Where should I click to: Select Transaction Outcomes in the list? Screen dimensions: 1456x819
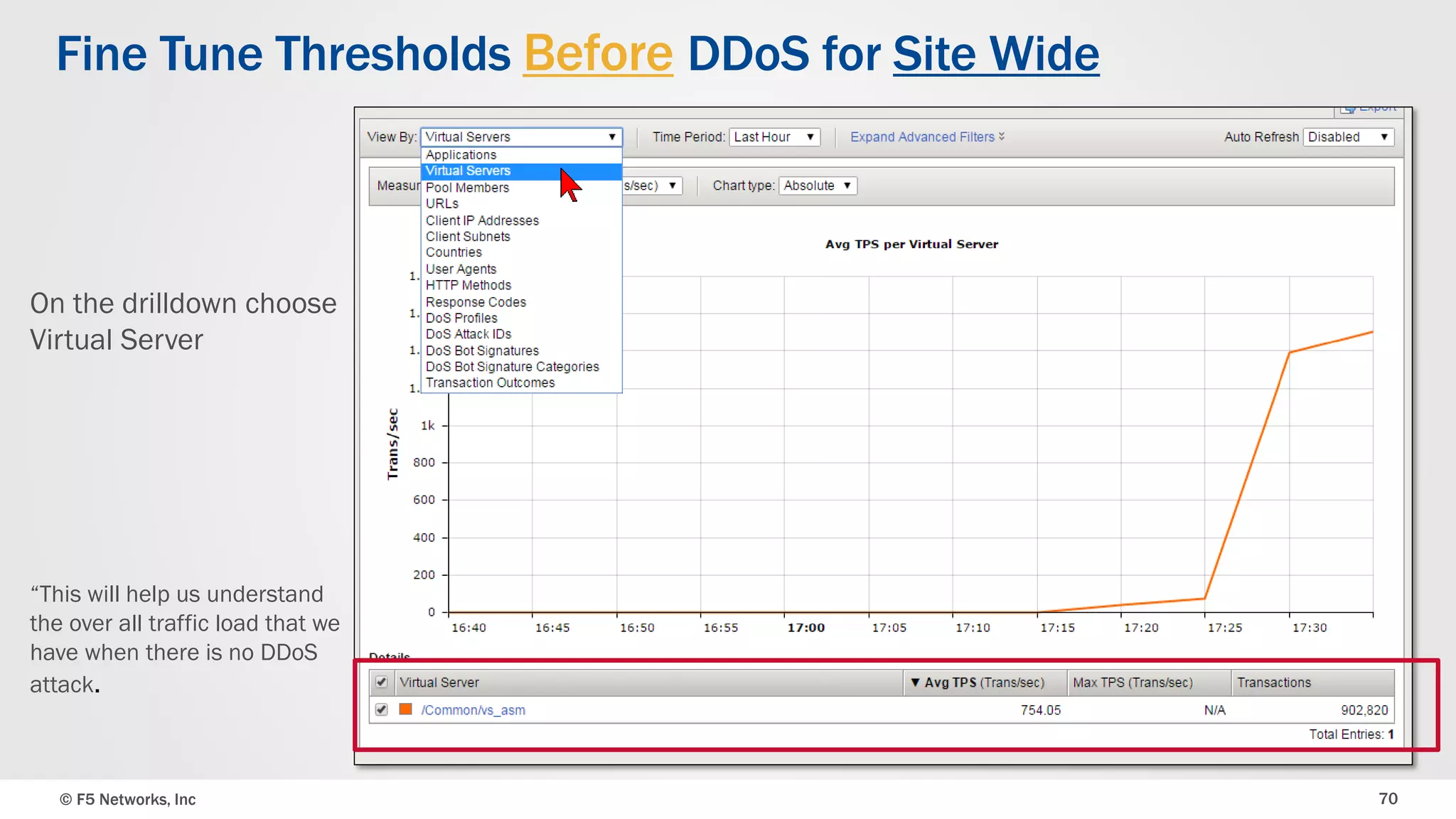coord(521,383)
